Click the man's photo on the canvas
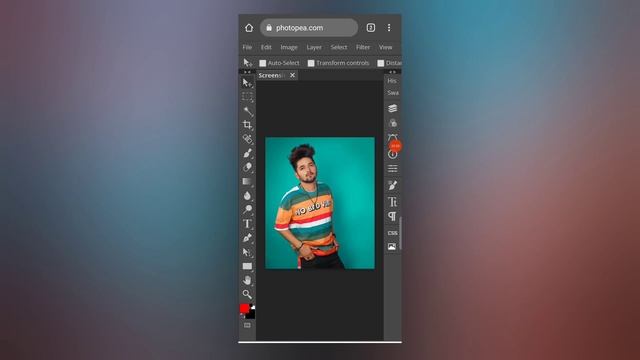The height and width of the screenshot is (360, 640). [x=320, y=203]
